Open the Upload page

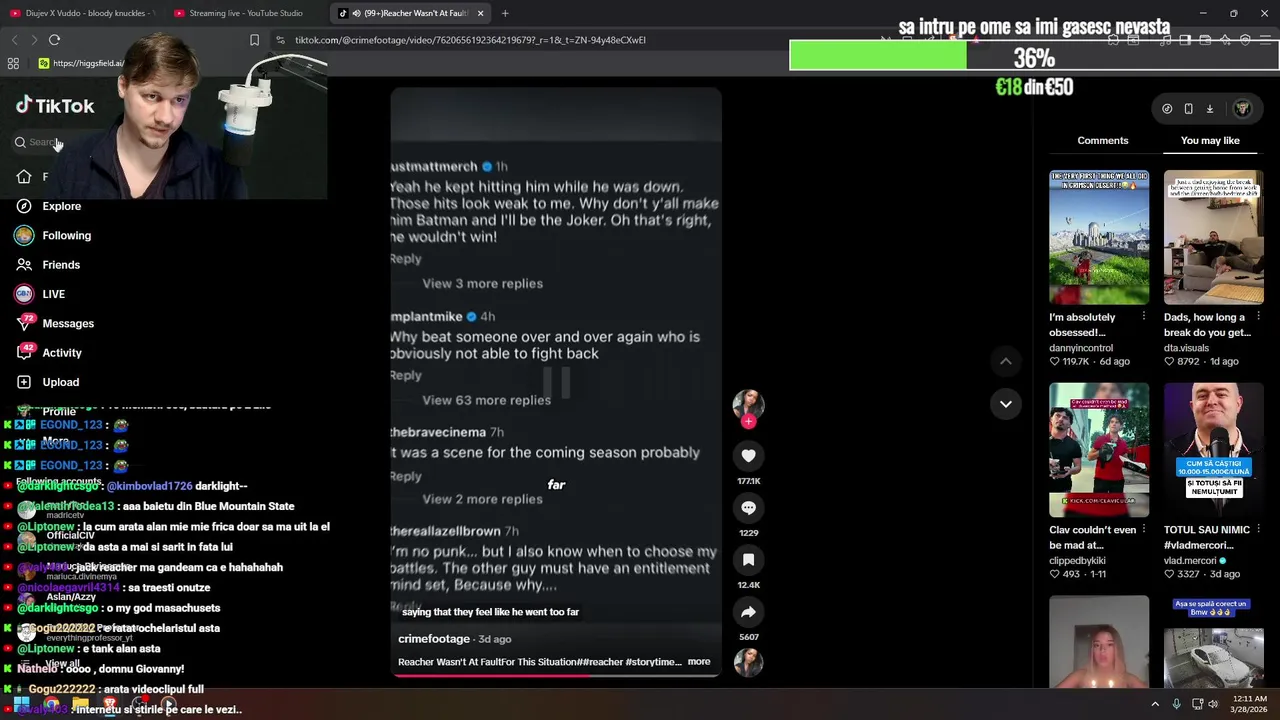click(x=47, y=382)
